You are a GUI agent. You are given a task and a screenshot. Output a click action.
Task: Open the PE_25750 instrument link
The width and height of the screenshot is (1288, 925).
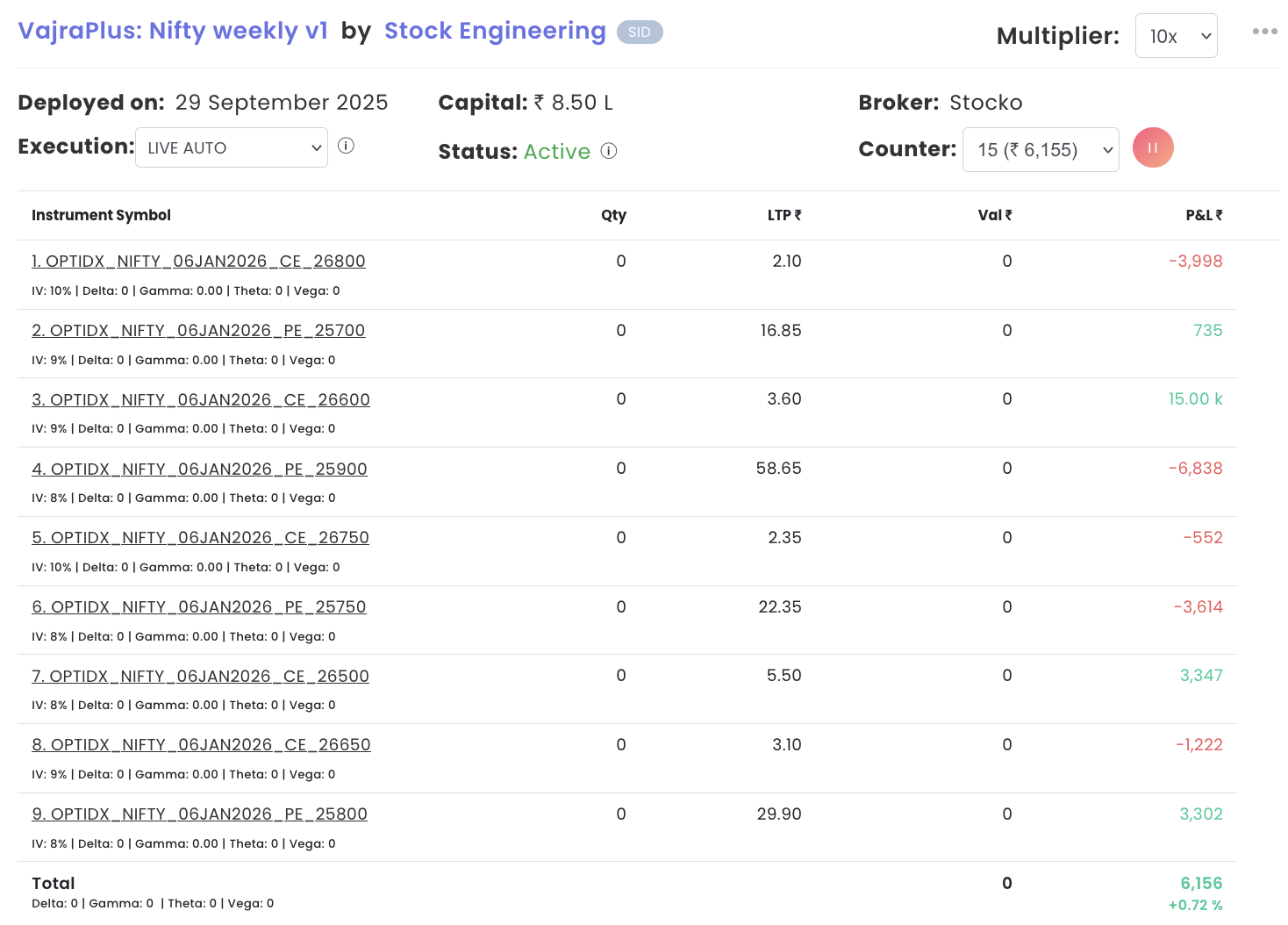199,607
